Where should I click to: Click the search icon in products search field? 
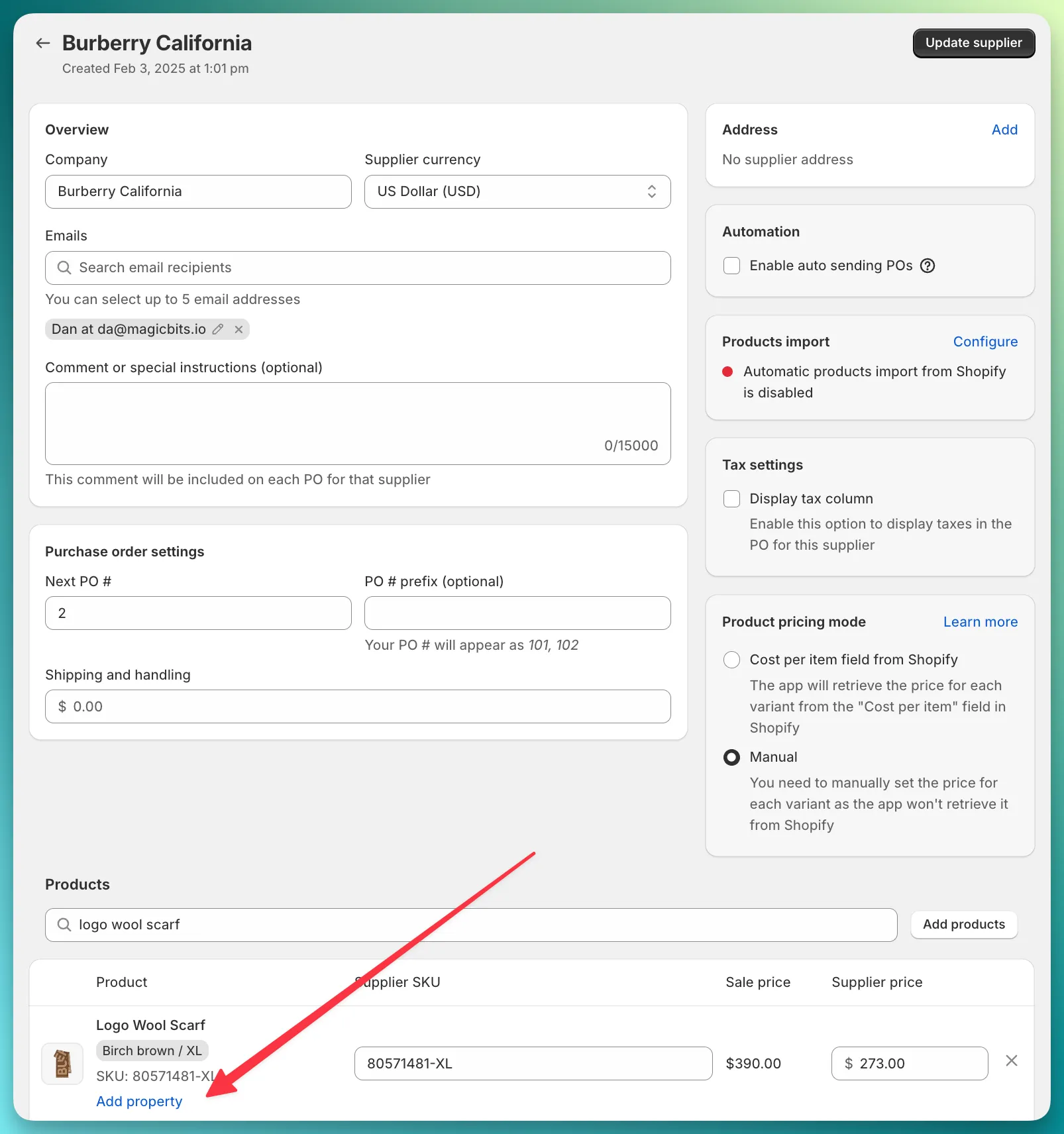pos(64,925)
